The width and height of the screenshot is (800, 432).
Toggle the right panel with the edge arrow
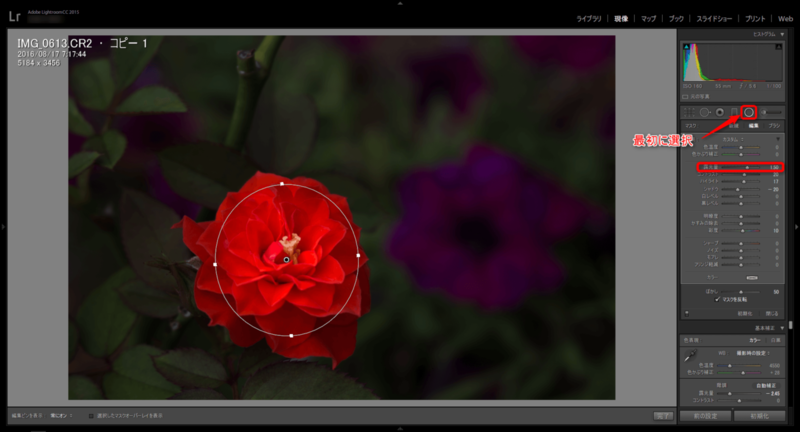click(796, 226)
